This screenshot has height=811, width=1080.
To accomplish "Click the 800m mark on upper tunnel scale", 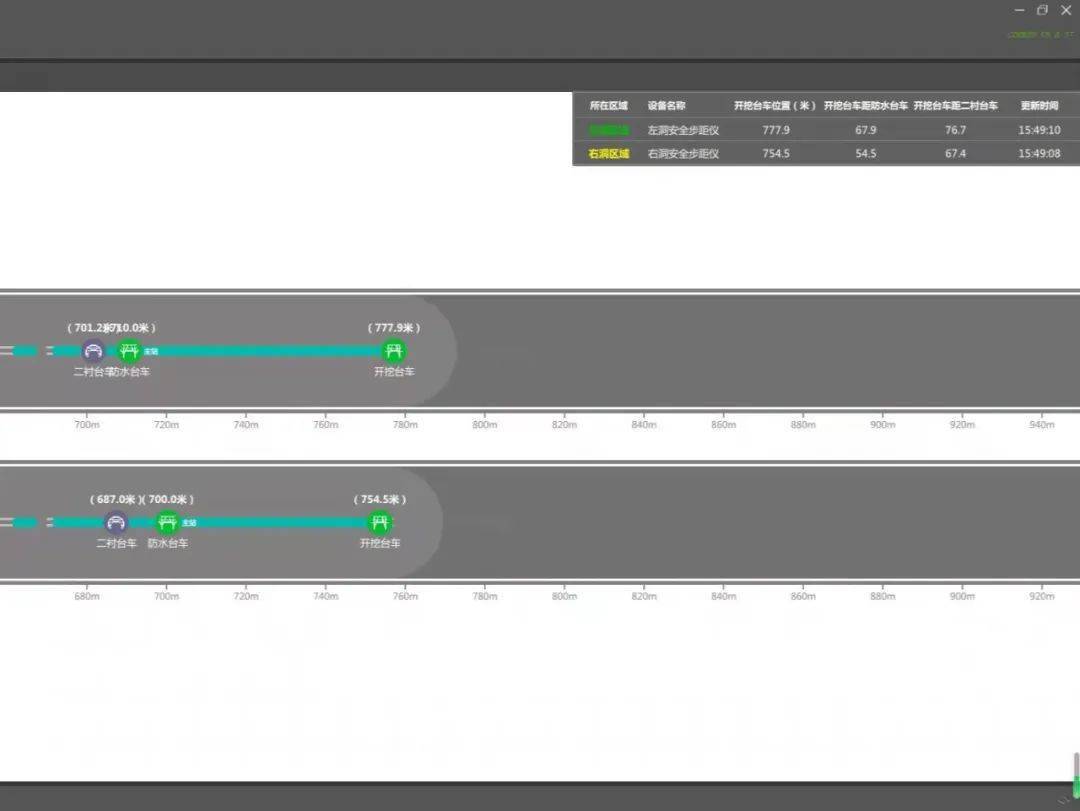I will click(x=485, y=425).
